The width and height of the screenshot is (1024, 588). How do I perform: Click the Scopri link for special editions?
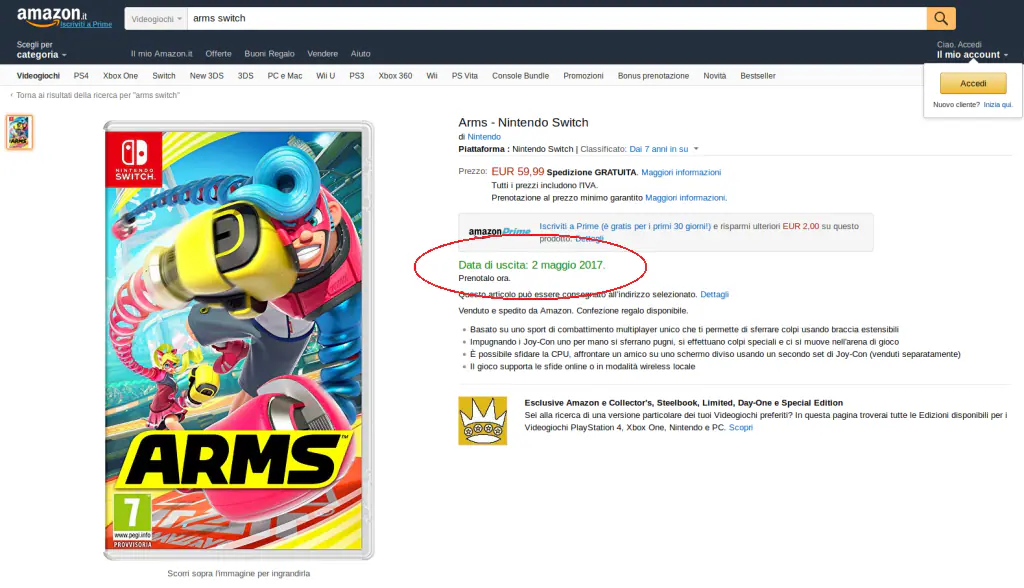click(741, 427)
